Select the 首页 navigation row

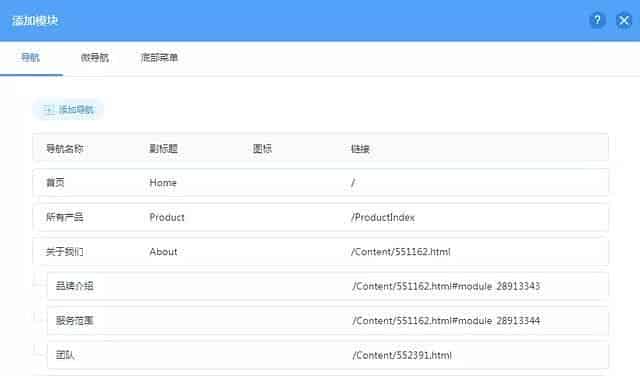point(320,182)
